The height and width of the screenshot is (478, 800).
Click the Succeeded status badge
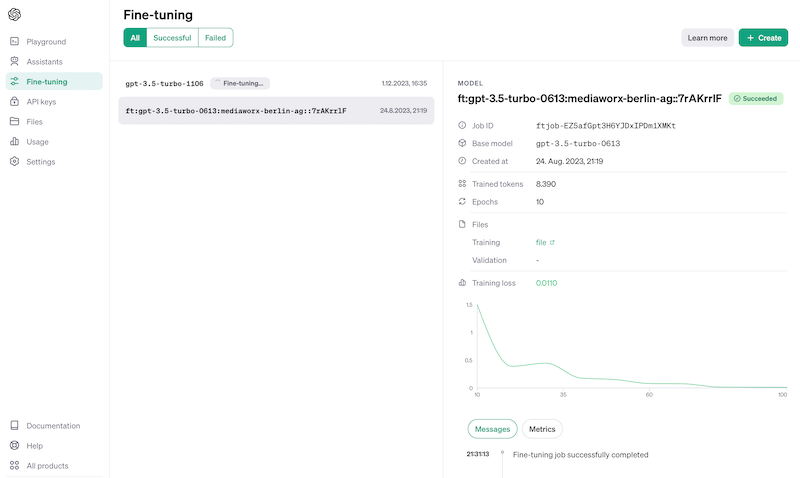click(x=756, y=98)
